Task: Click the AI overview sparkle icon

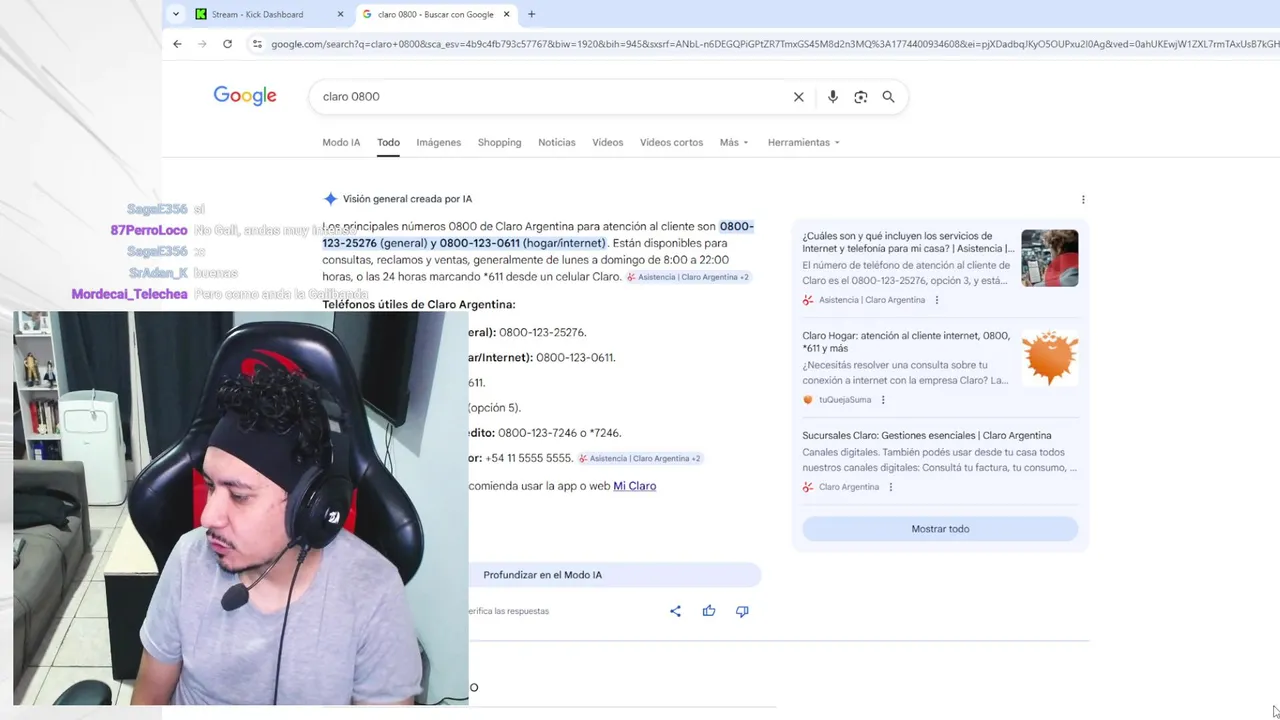Action: (330, 199)
